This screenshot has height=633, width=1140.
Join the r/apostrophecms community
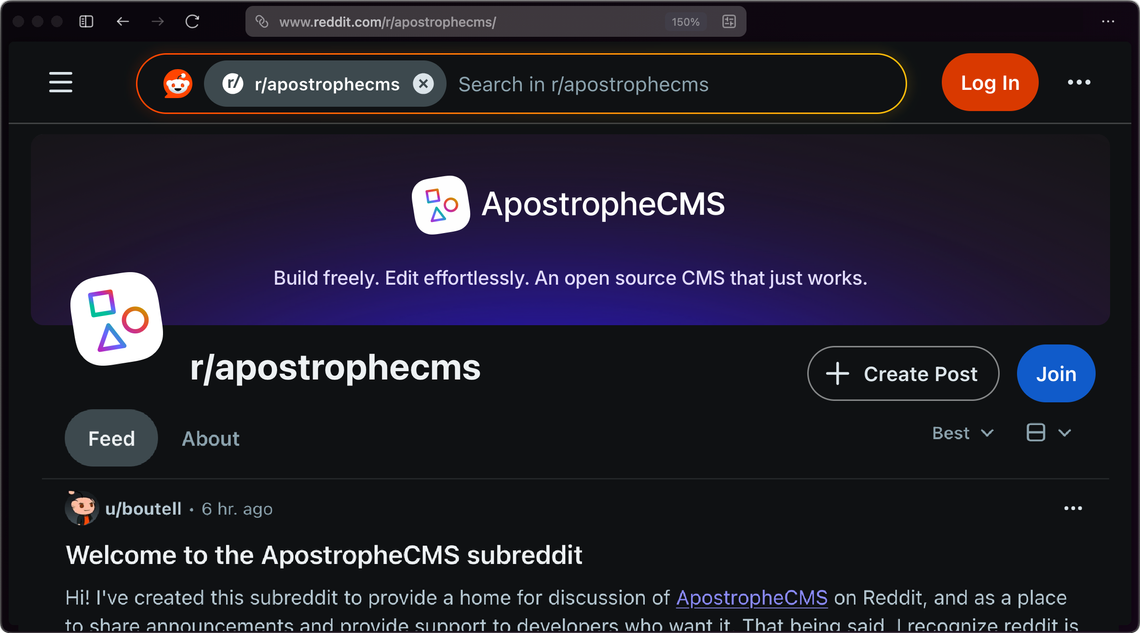(1055, 374)
